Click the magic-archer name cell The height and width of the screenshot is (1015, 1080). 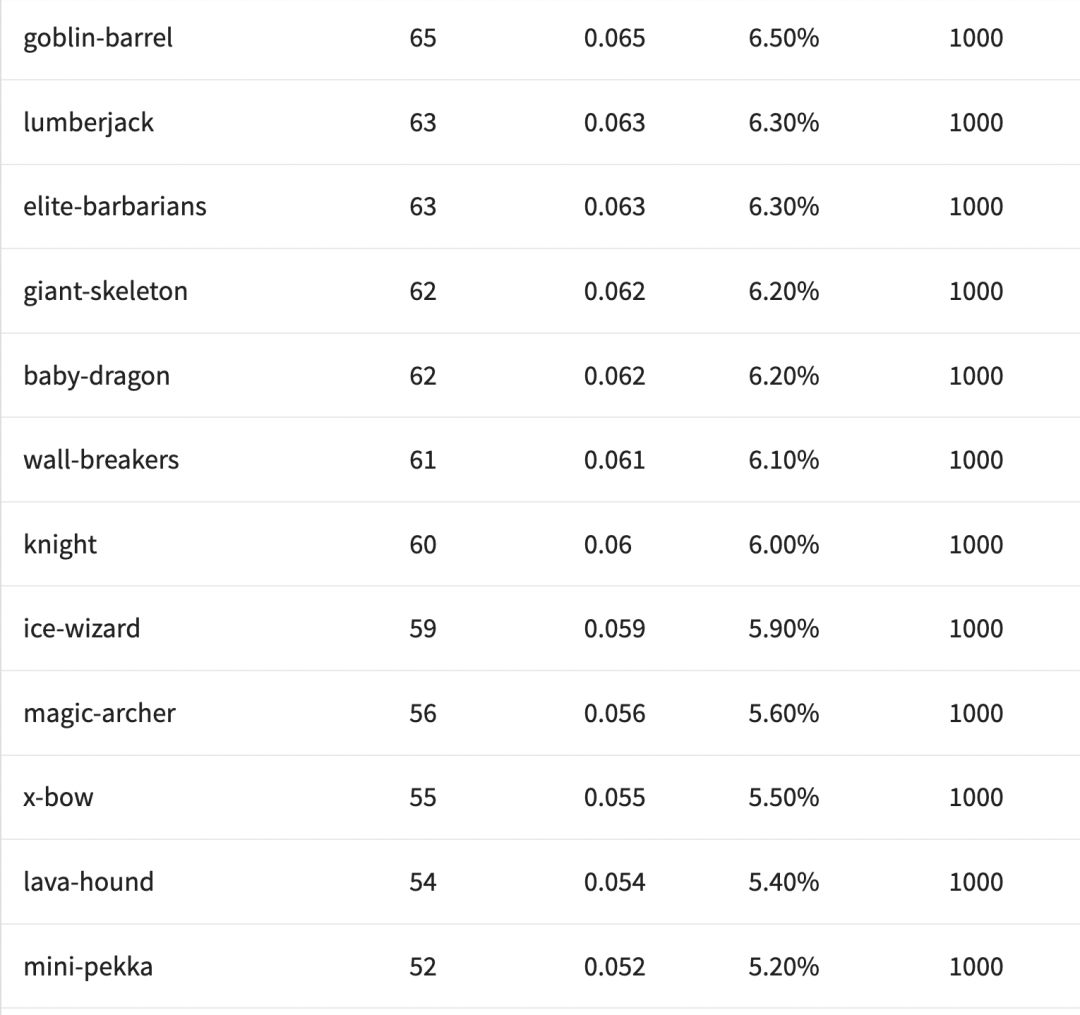pyautogui.click(x=99, y=713)
